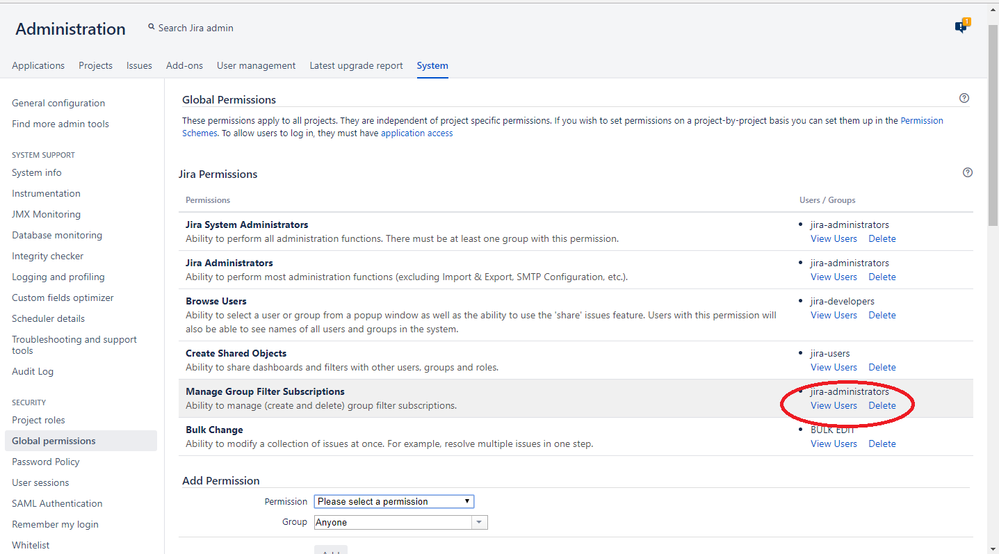Open Password Policy page

click(45, 462)
